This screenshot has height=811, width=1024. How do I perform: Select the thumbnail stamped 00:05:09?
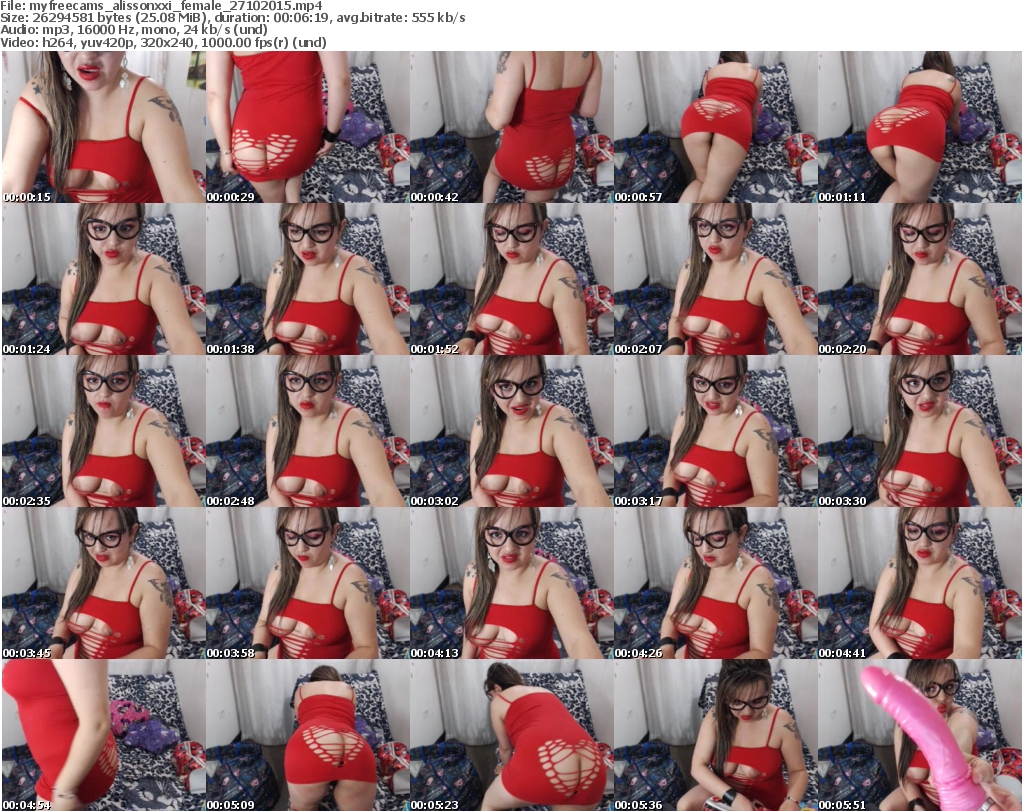click(x=308, y=736)
